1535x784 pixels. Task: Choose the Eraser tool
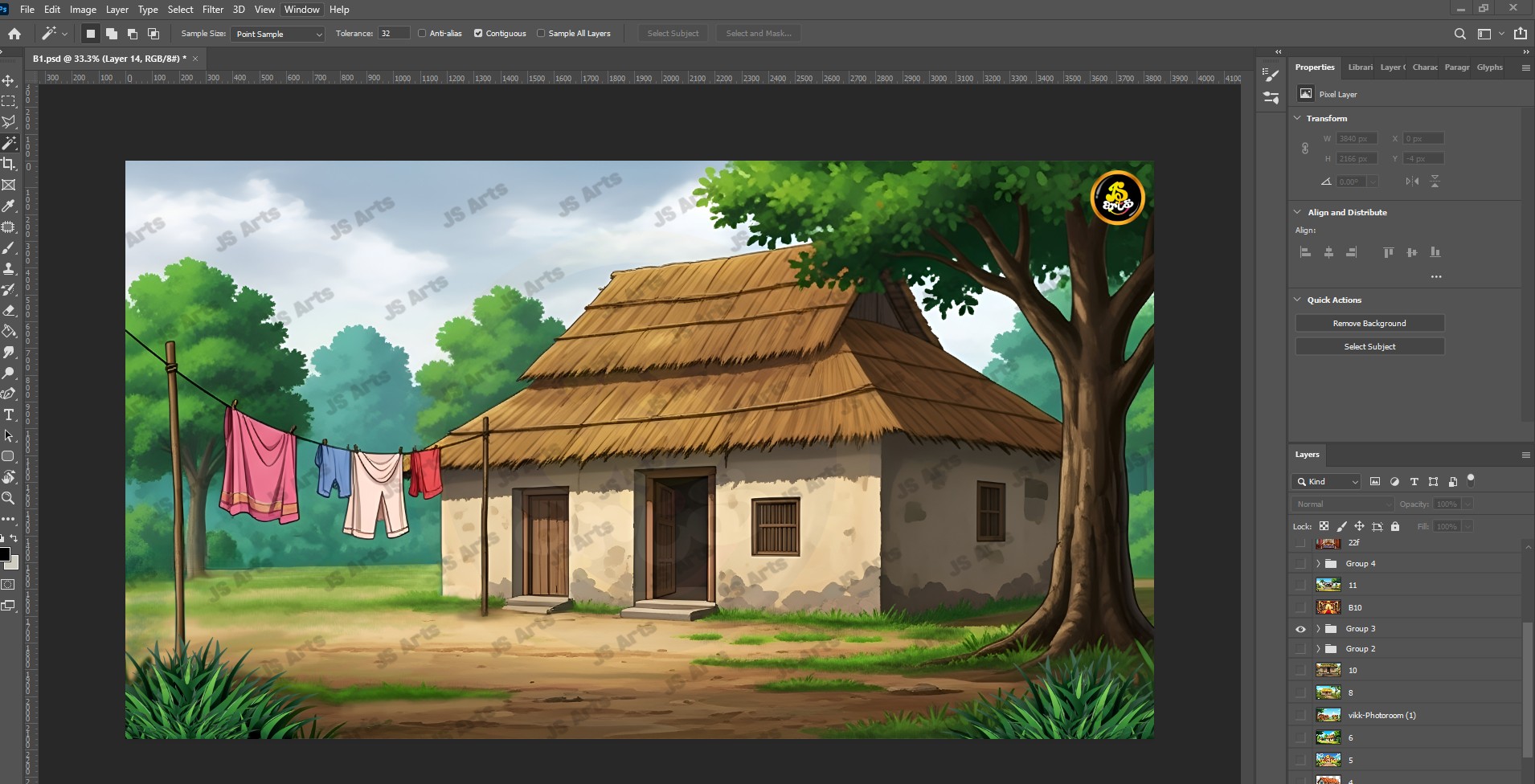[9, 310]
